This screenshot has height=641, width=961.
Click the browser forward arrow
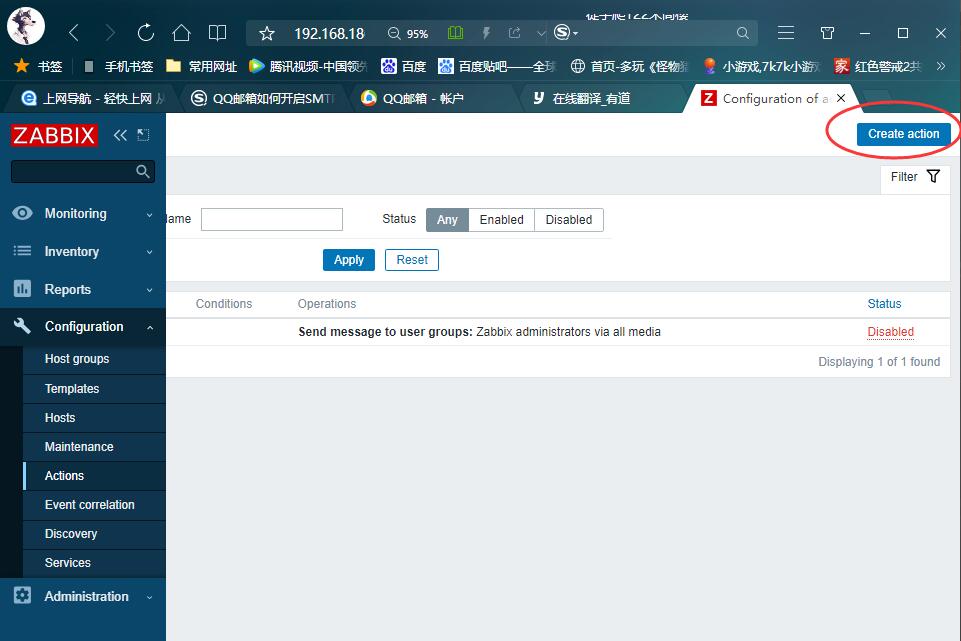coord(110,32)
